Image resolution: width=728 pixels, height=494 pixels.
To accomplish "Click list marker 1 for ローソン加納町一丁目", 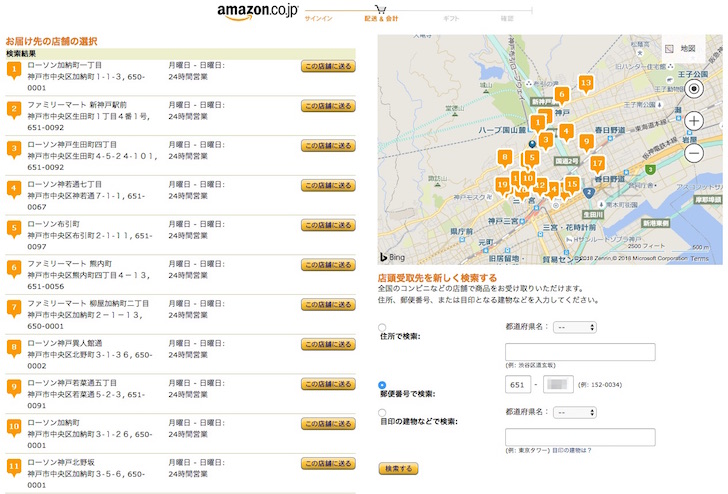I will click(x=14, y=71).
